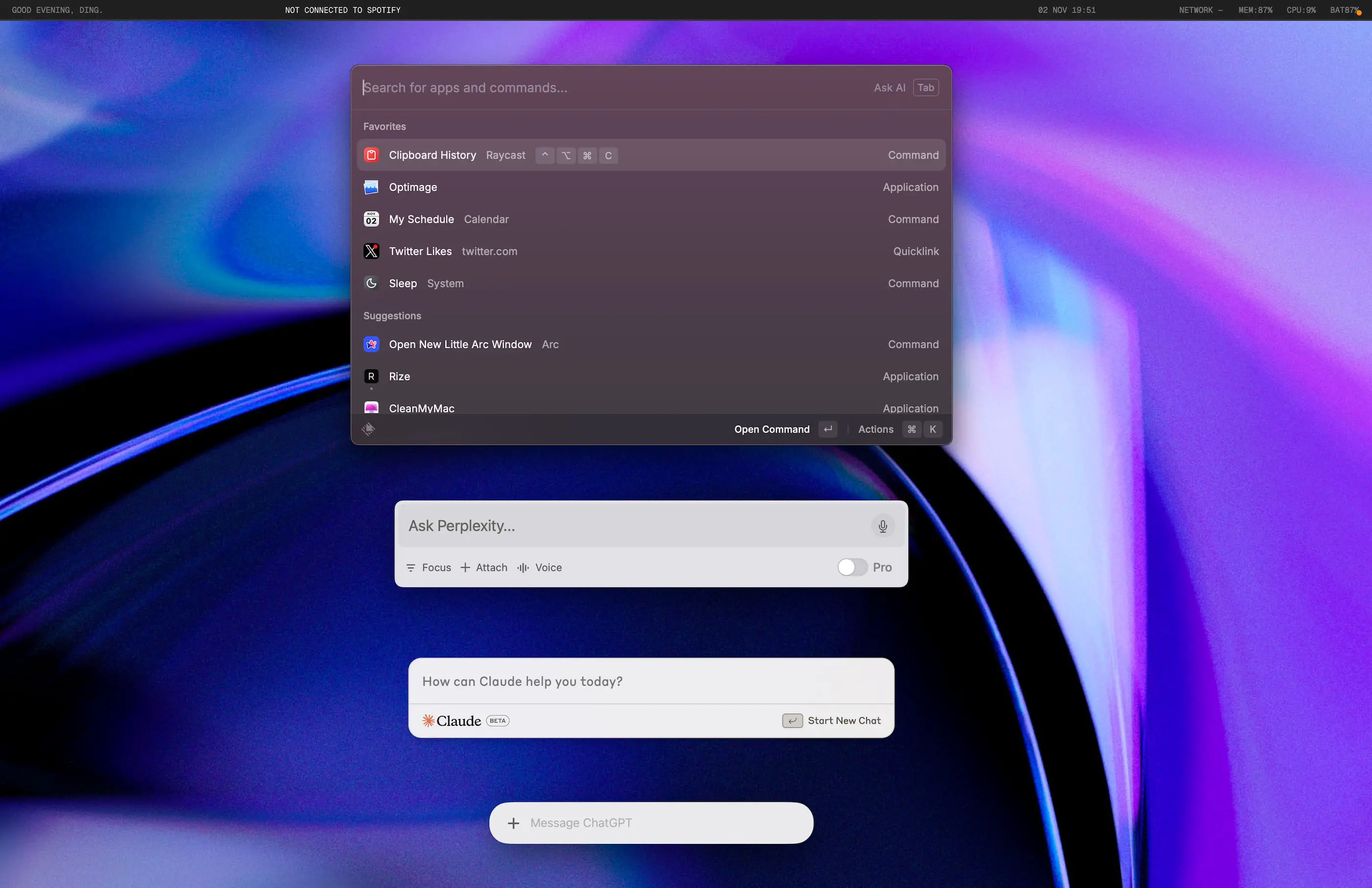1372x888 pixels.
Task: Click the CPU:9% indicator
Action: point(1301,10)
